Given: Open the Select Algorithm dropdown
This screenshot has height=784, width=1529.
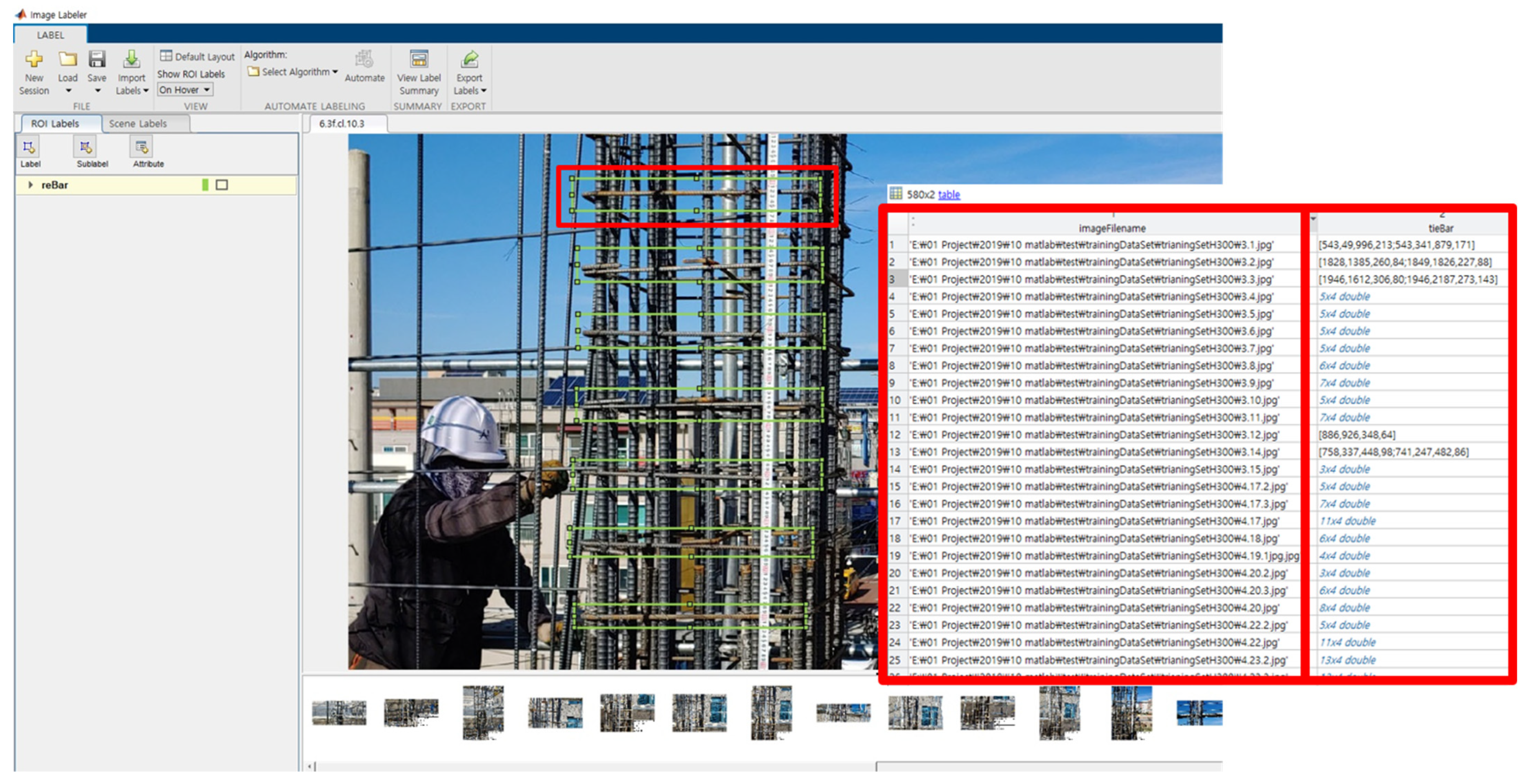Looking at the screenshot, I should click(294, 72).
